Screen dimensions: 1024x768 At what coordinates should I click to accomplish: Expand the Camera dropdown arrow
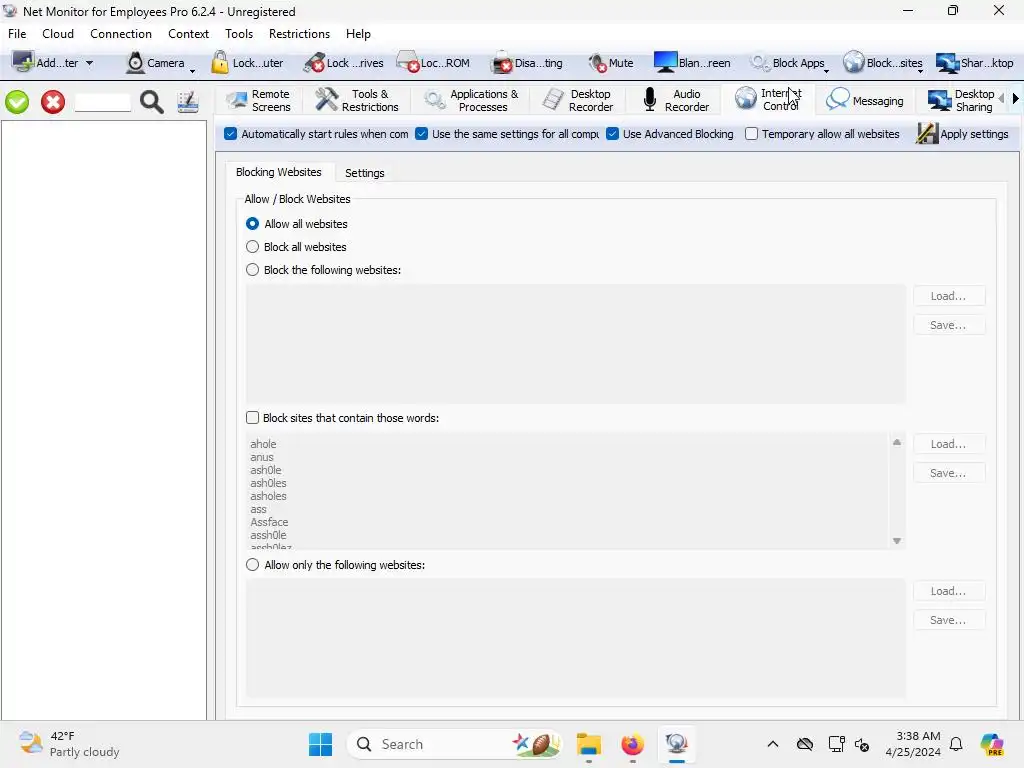click(x=192, y=71)
